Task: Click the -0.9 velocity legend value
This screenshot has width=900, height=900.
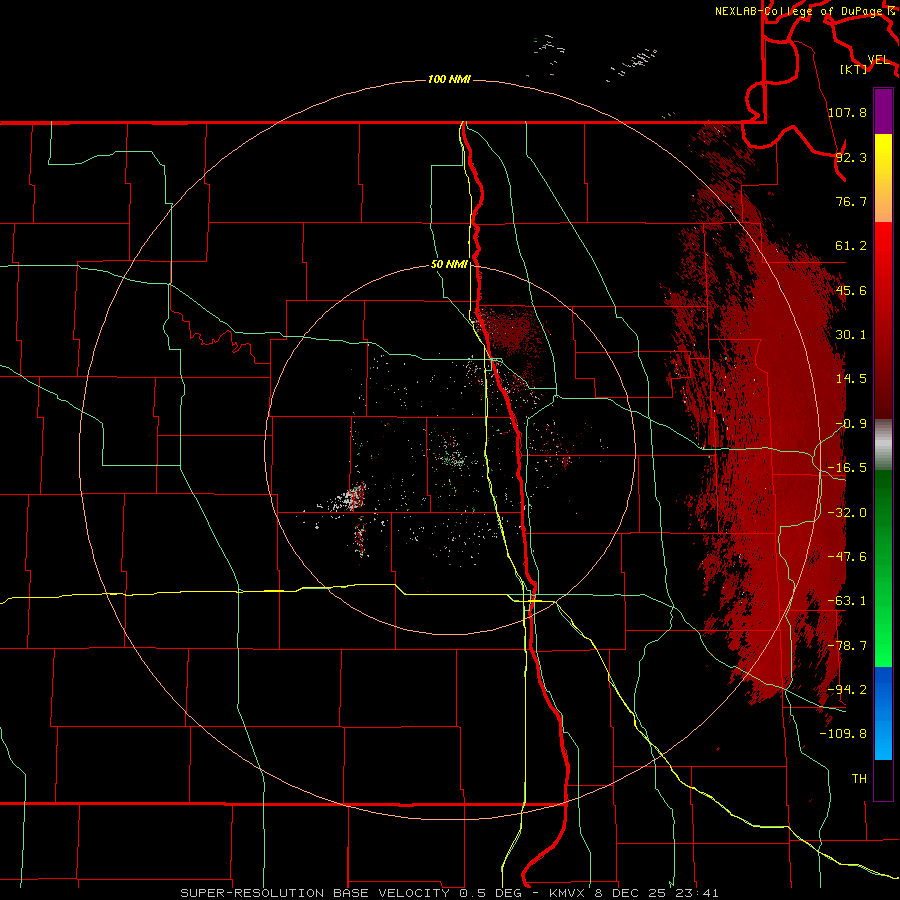Action: [851, 424]
